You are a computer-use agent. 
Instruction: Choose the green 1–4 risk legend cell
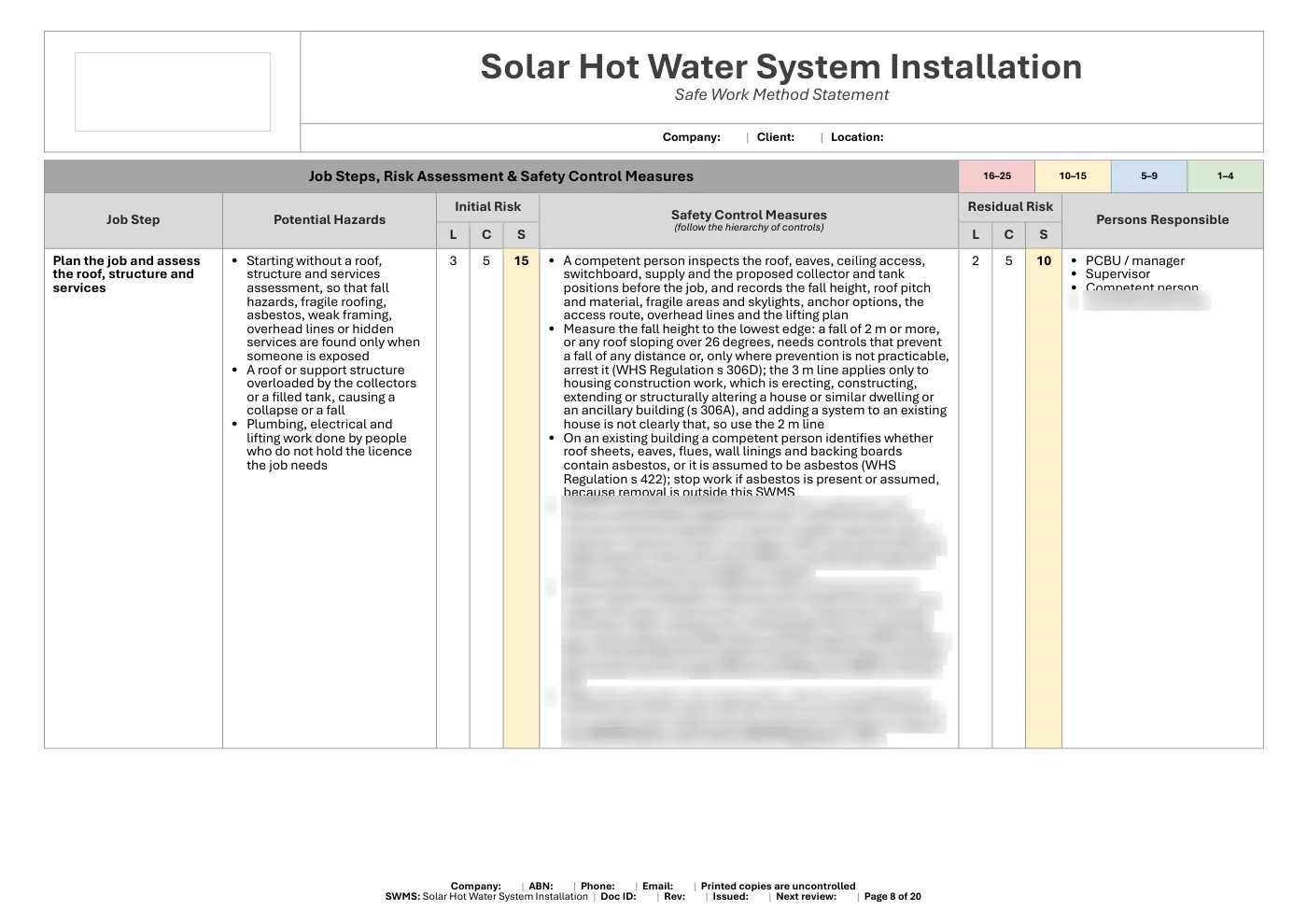tap(1225, 176)
